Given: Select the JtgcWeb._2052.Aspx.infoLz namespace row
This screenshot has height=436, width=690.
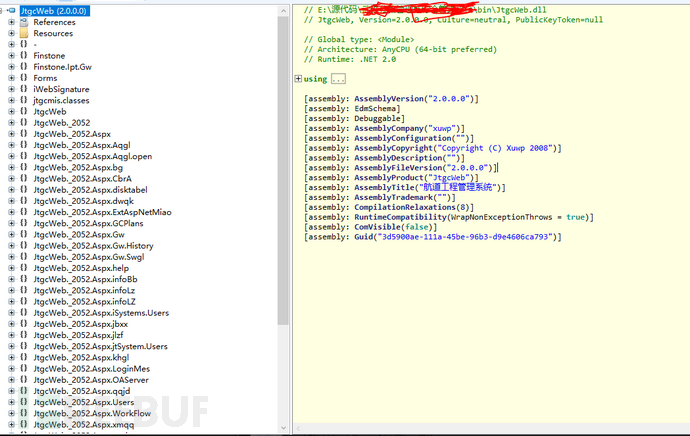Looking at the screenshot, I should pos(84,290).
